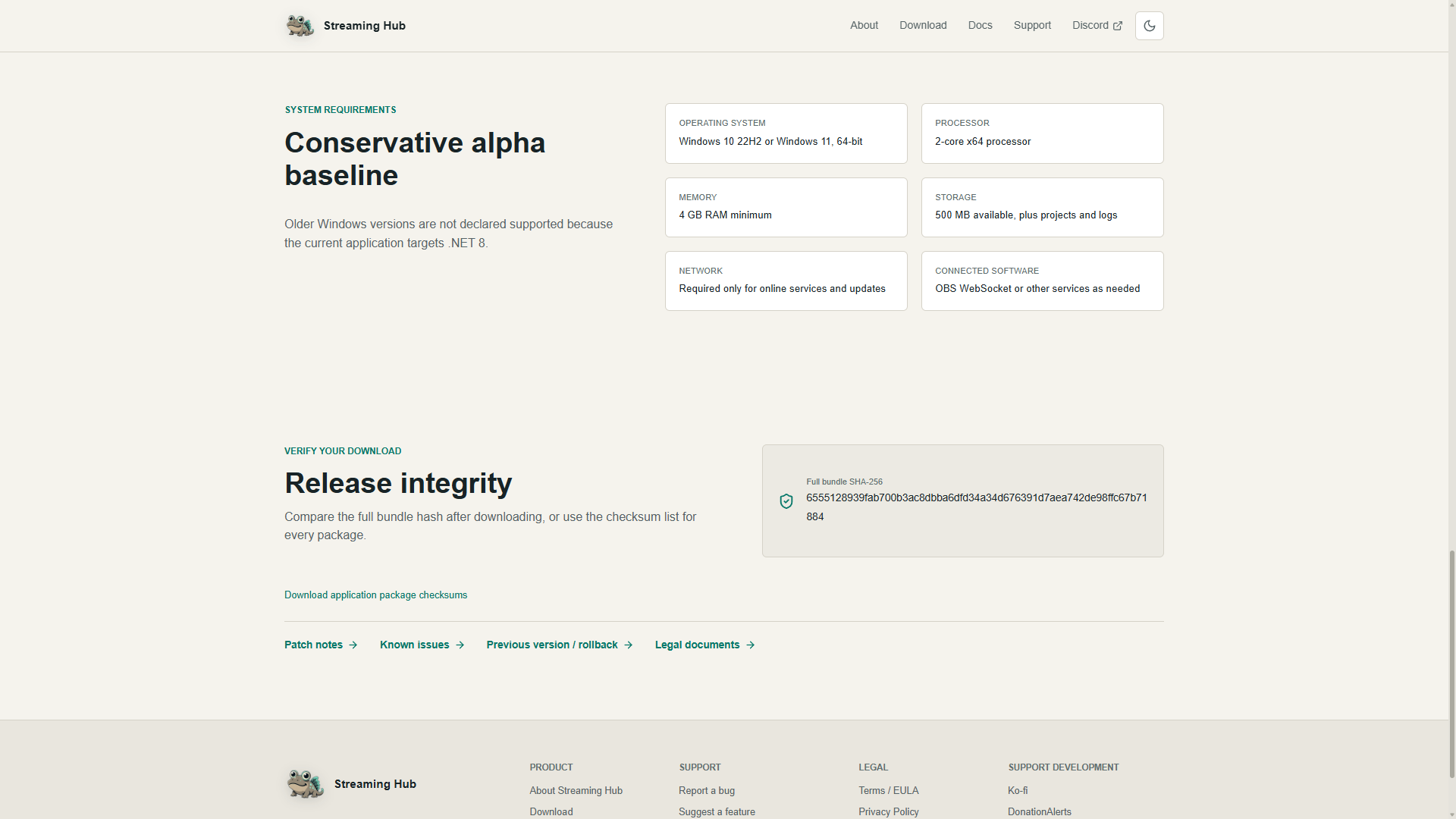The height and width of the screenshot is (819, 1456).
Task: Click the Streaming Hub title in the header
Action: point(365,26)
